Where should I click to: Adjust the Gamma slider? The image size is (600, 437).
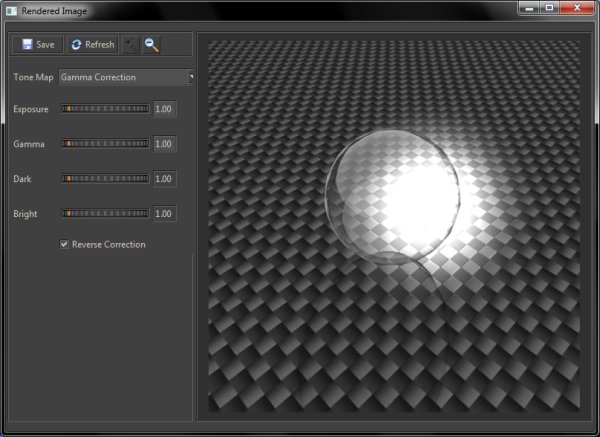(x=106, y=144)
